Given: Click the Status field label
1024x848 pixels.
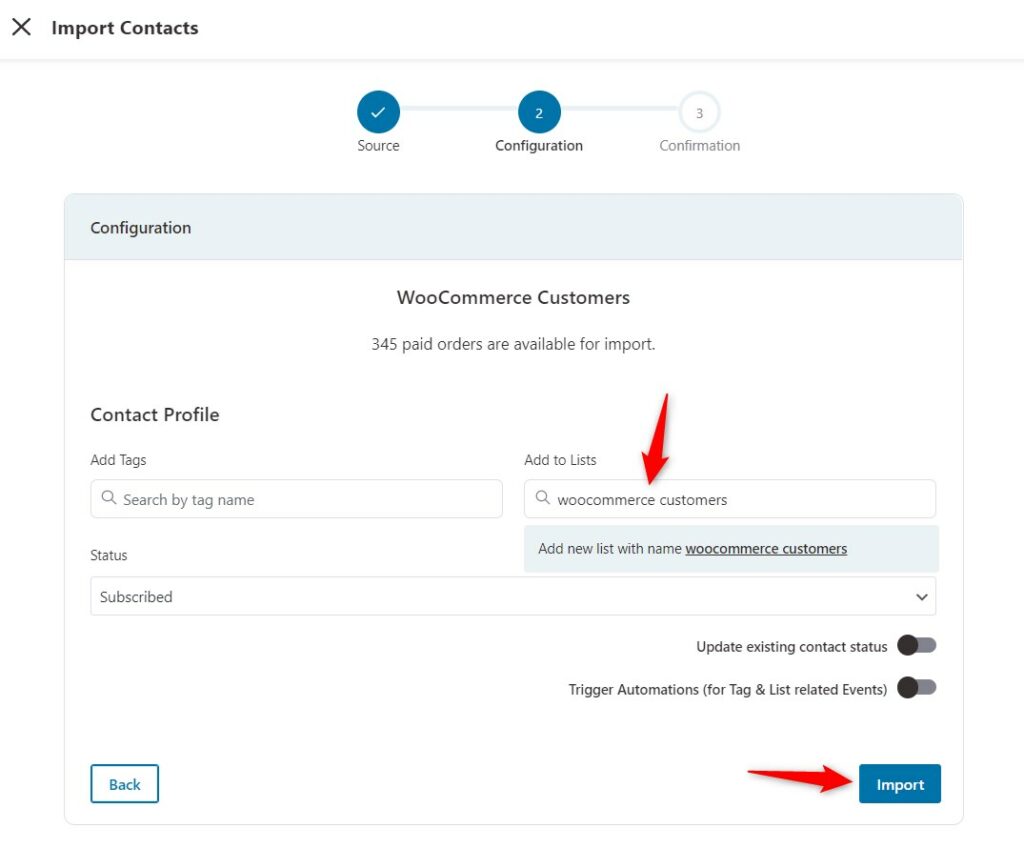Looking at the screenshot, I should coord(108,555).
